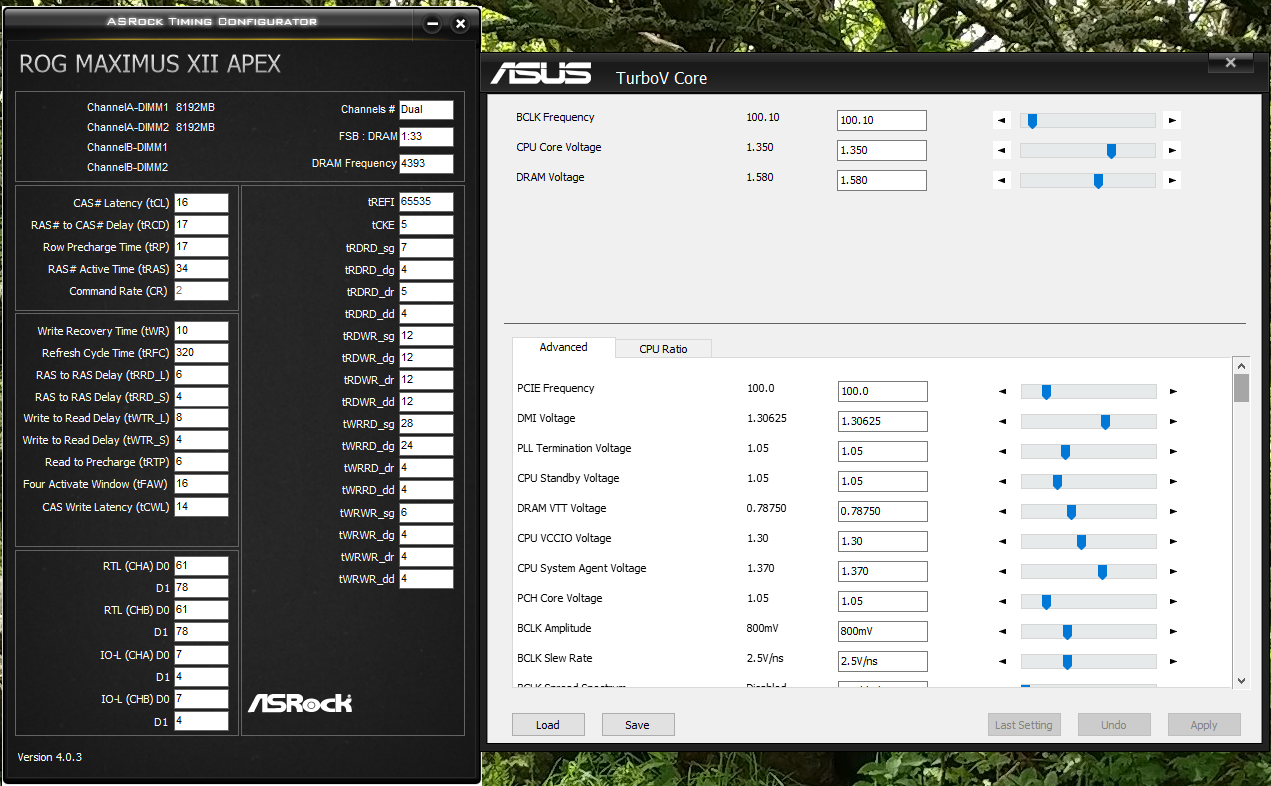This screenshot has width=1271, height=786.
Task: Minimize the ASRock Timing Configurator window
Action: click(x=432, y=23)
